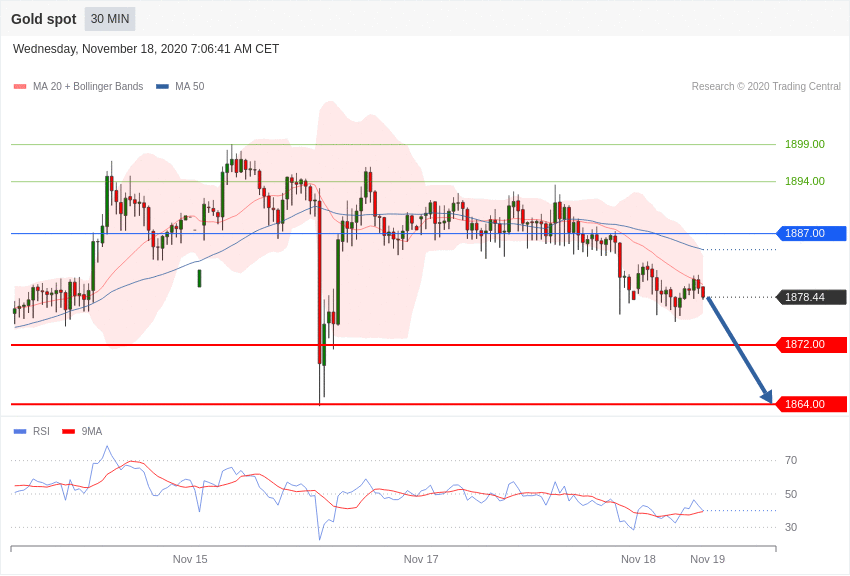Select the chart date and time text
This screenshot has height=576, width=850.
coord(146,49)
